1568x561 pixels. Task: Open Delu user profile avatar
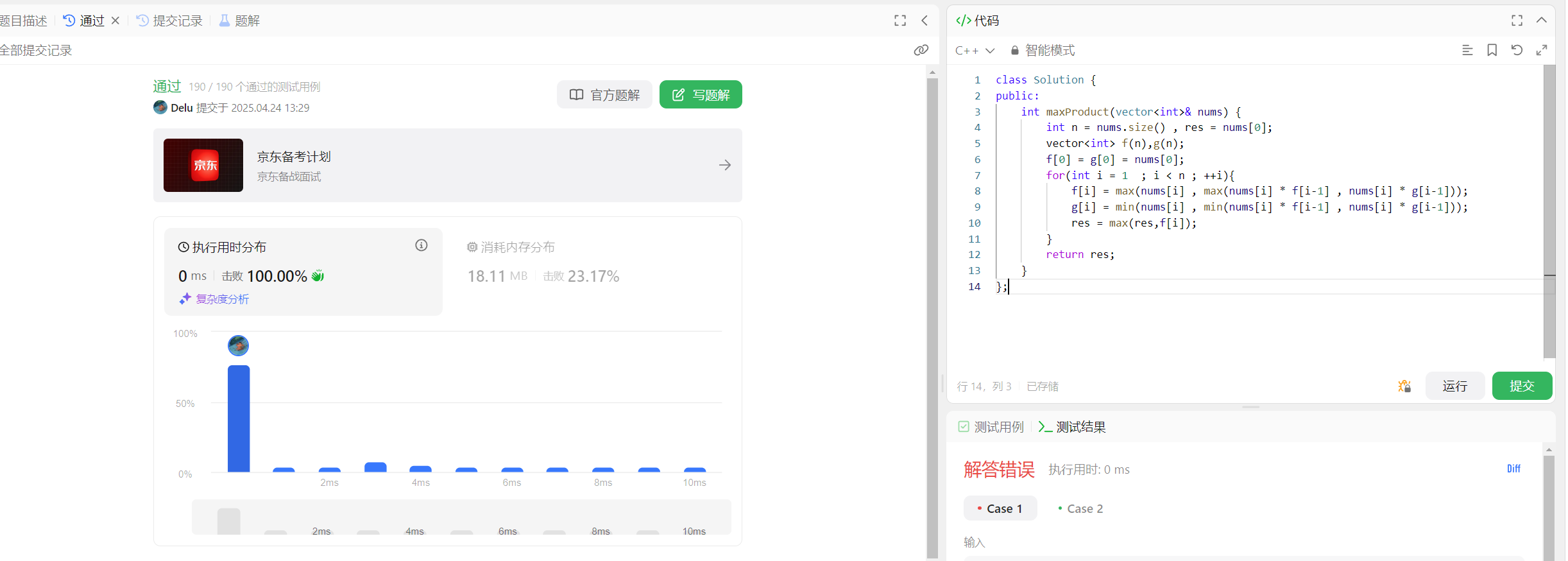(160, 107)
